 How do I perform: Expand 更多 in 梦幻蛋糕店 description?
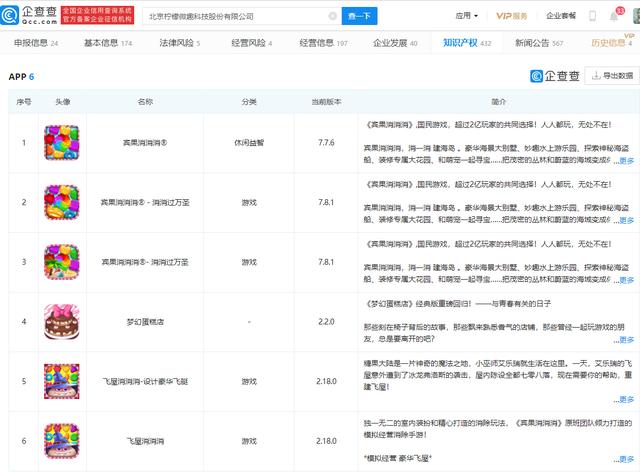[627, 339]
